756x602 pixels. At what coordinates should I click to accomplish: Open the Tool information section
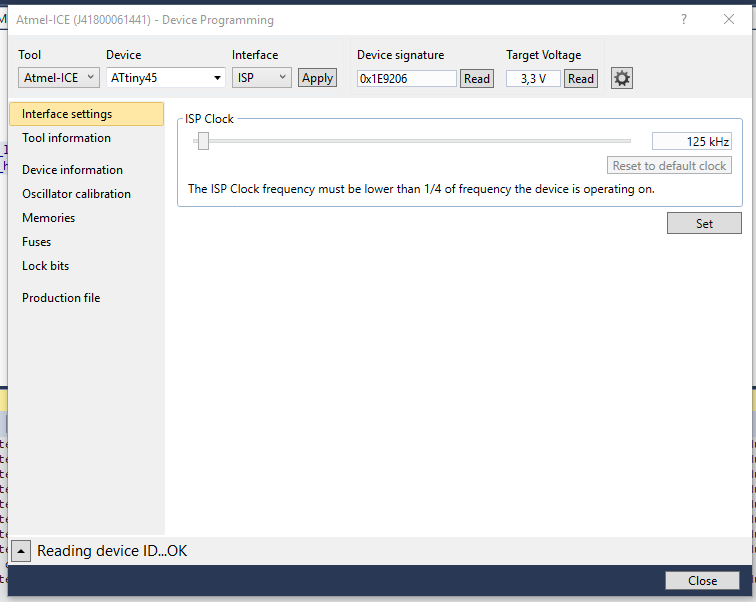click(x=67, y=138)
